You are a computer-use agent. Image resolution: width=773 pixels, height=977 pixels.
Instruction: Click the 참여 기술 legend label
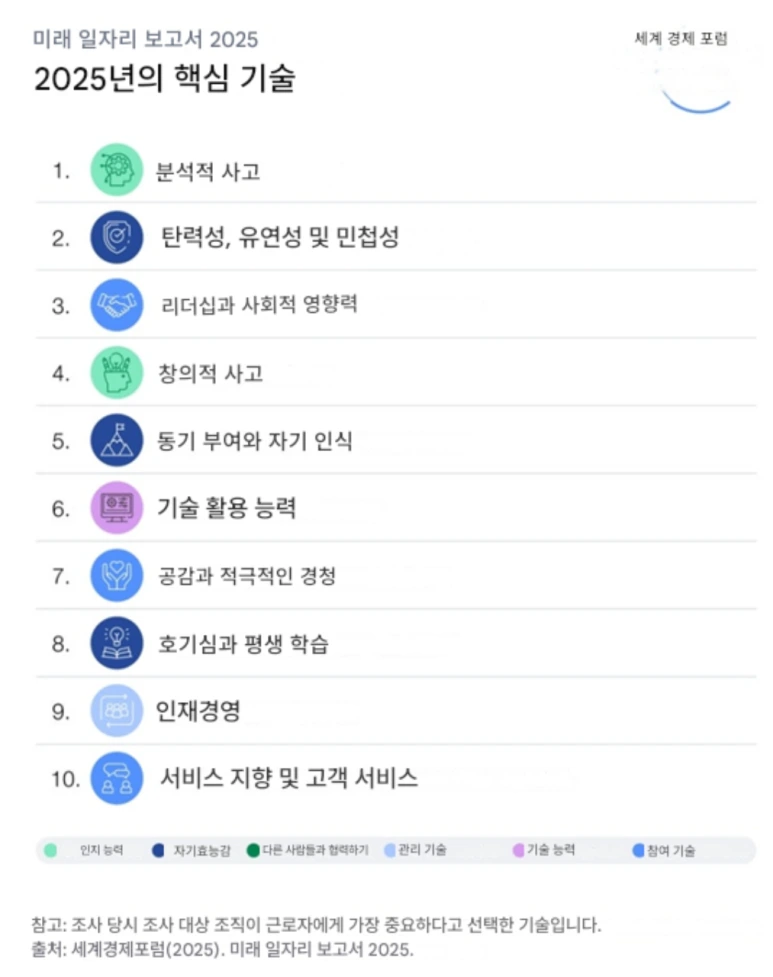(670, 851)
